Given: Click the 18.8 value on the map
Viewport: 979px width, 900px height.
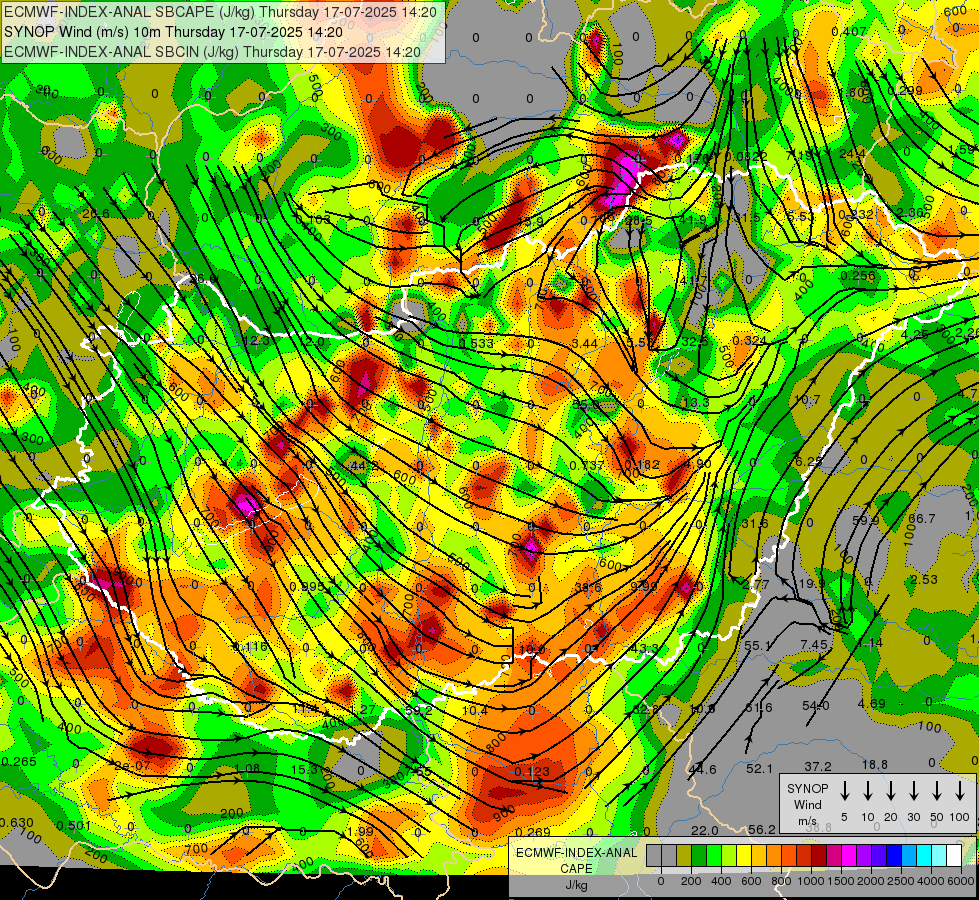Looking at the screenshot, I should (x=875, y=764).
